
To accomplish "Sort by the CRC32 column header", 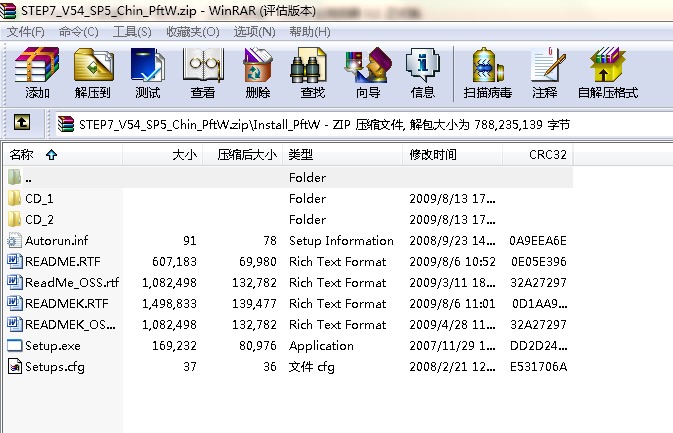I will tap(548, 155).
